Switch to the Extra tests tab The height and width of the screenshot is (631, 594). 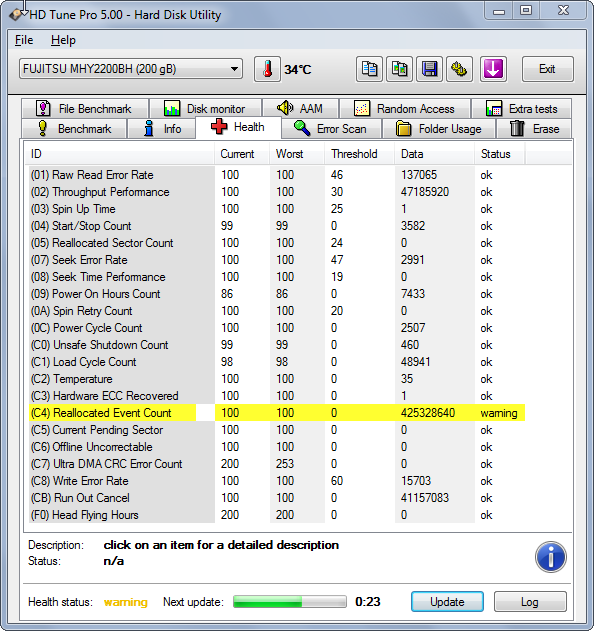(522, 109)
